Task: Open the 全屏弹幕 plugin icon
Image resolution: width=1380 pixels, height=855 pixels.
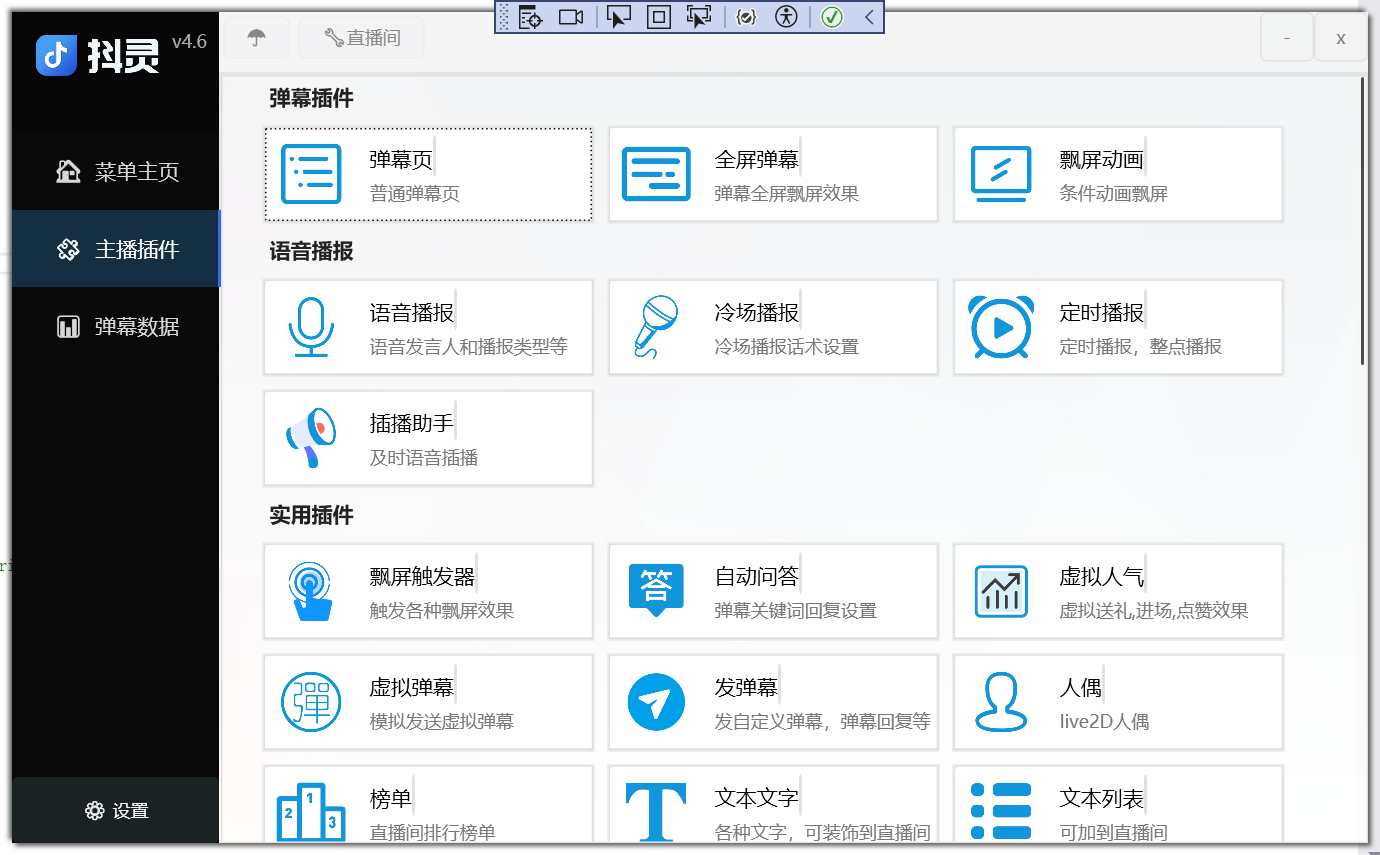Action: [x=656, y=174]
